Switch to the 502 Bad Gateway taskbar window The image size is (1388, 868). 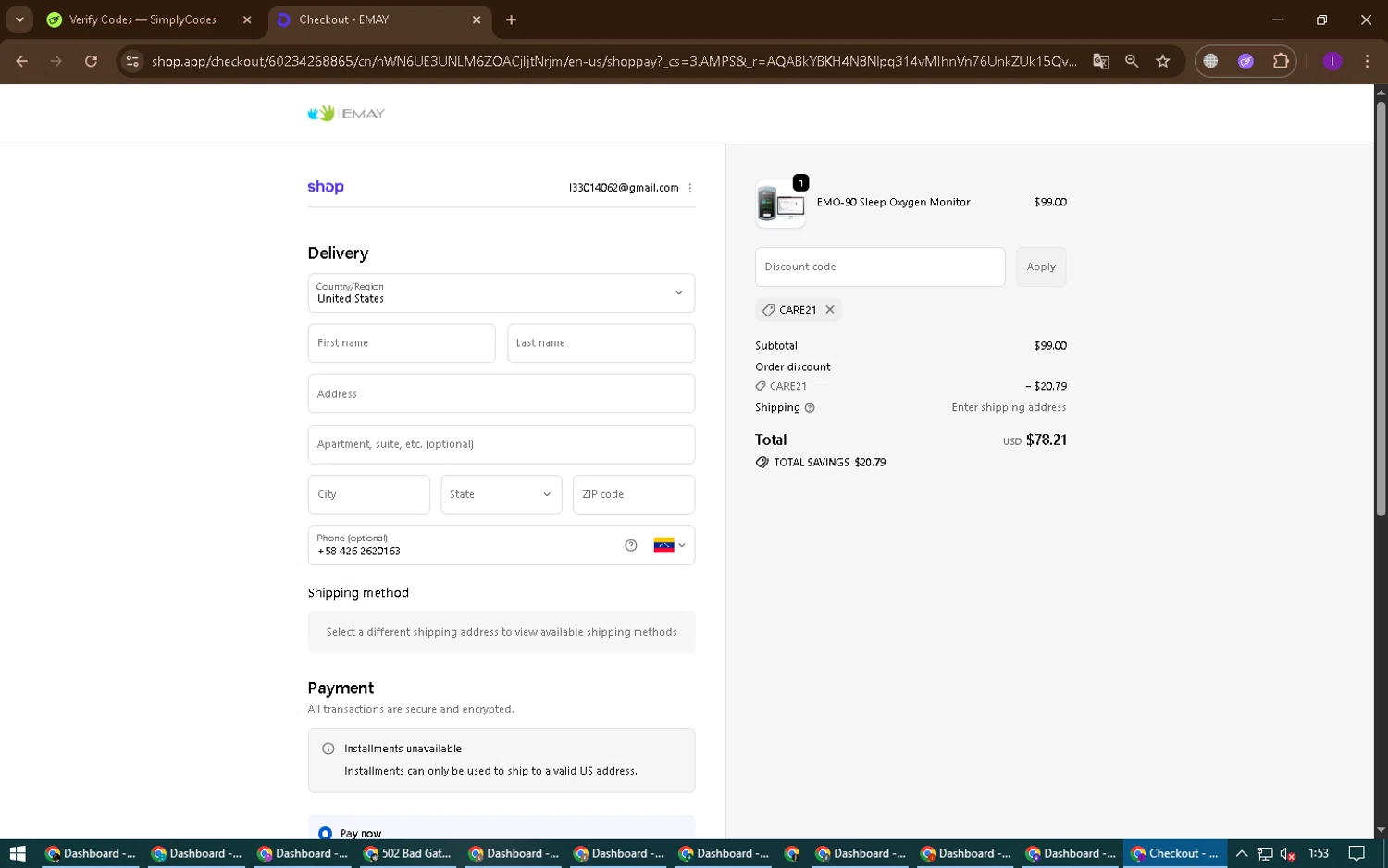(x=407, y=853)
